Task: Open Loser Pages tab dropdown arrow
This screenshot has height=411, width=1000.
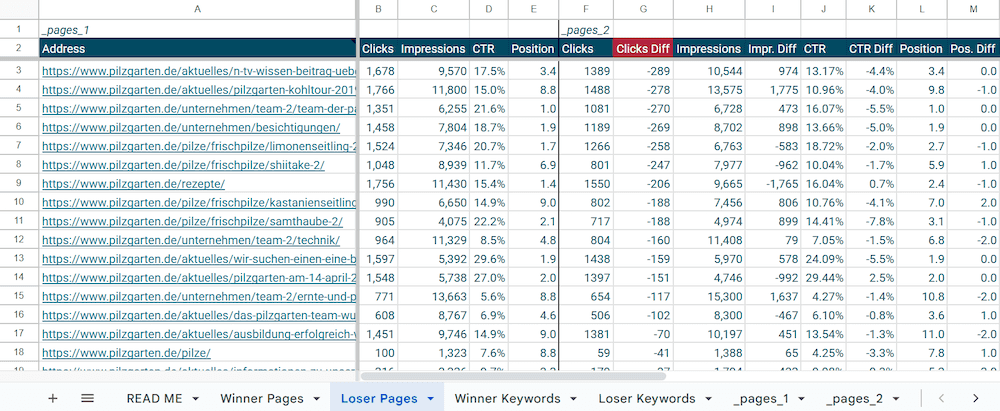Action: 430,399
